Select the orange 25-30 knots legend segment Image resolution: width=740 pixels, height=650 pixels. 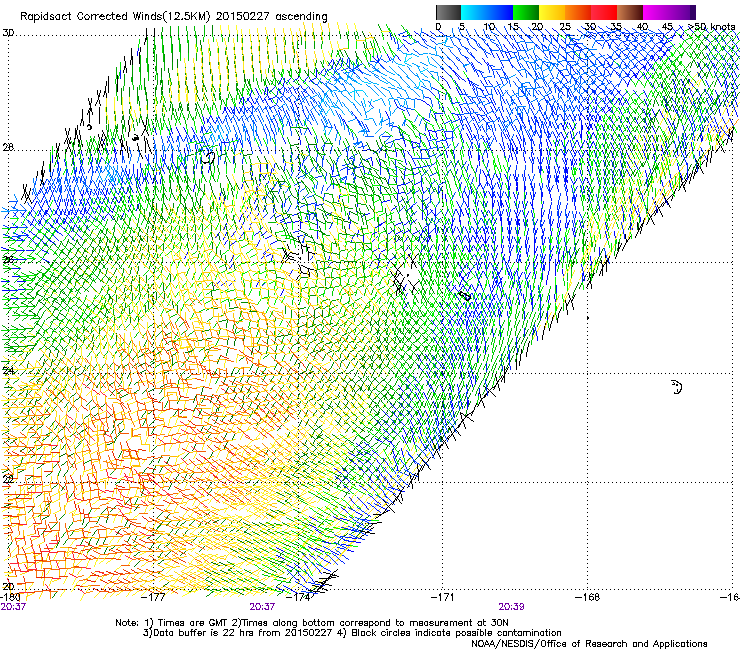(578, 12)
